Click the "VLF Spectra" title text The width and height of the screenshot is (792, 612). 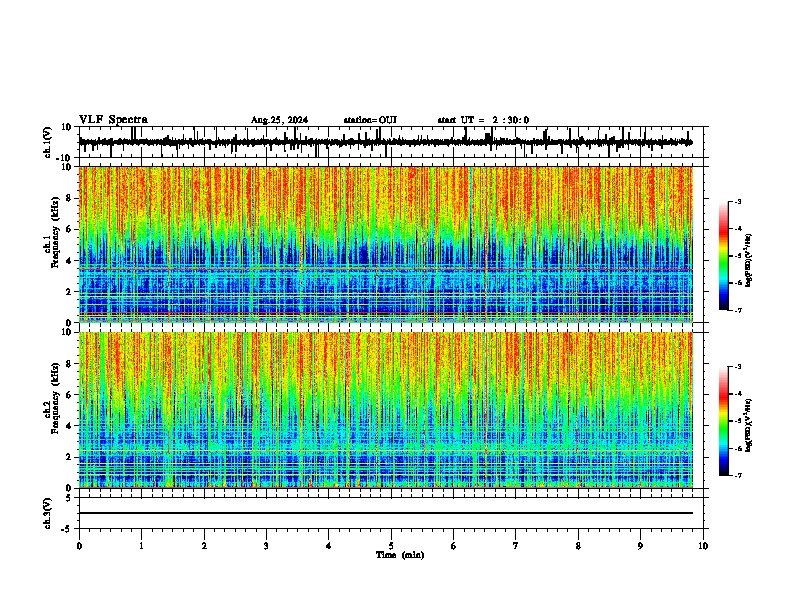113,119
